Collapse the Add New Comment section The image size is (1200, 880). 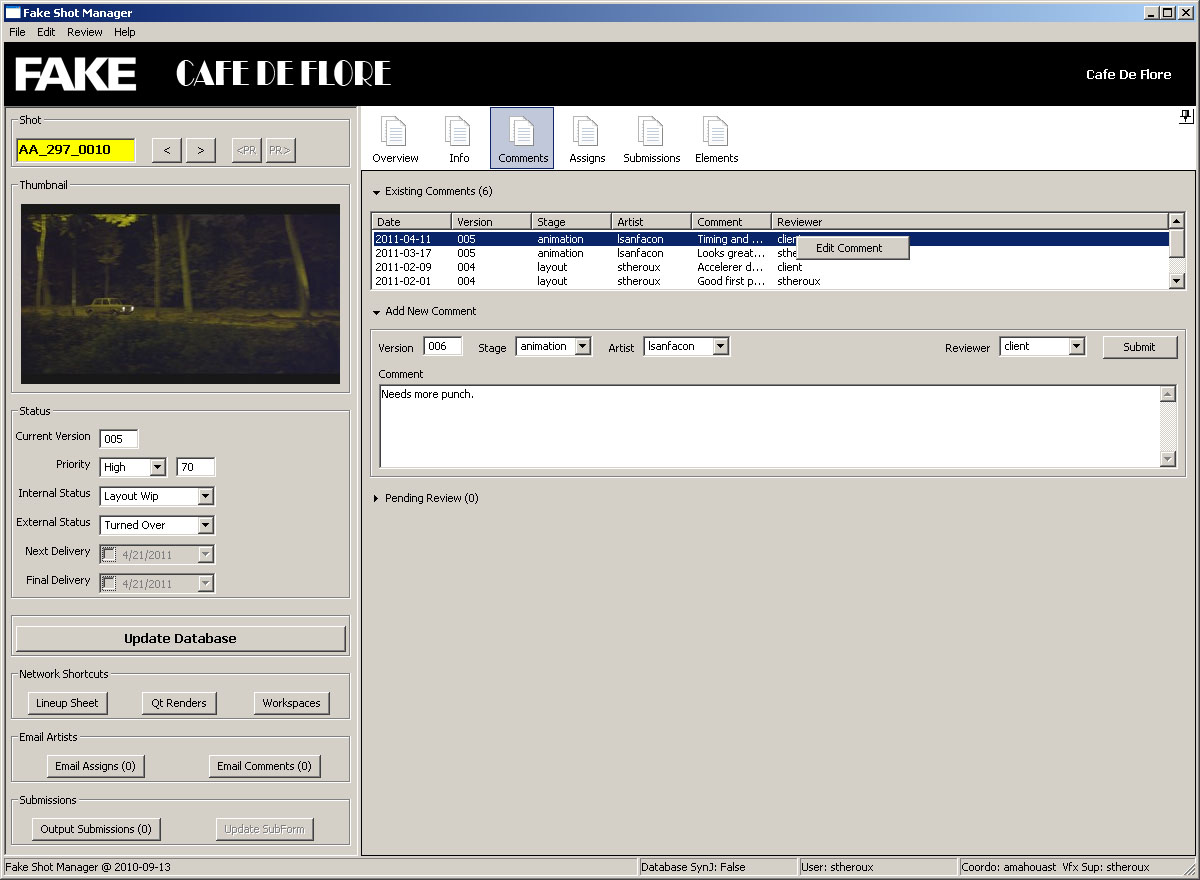[x=377, y=312]
